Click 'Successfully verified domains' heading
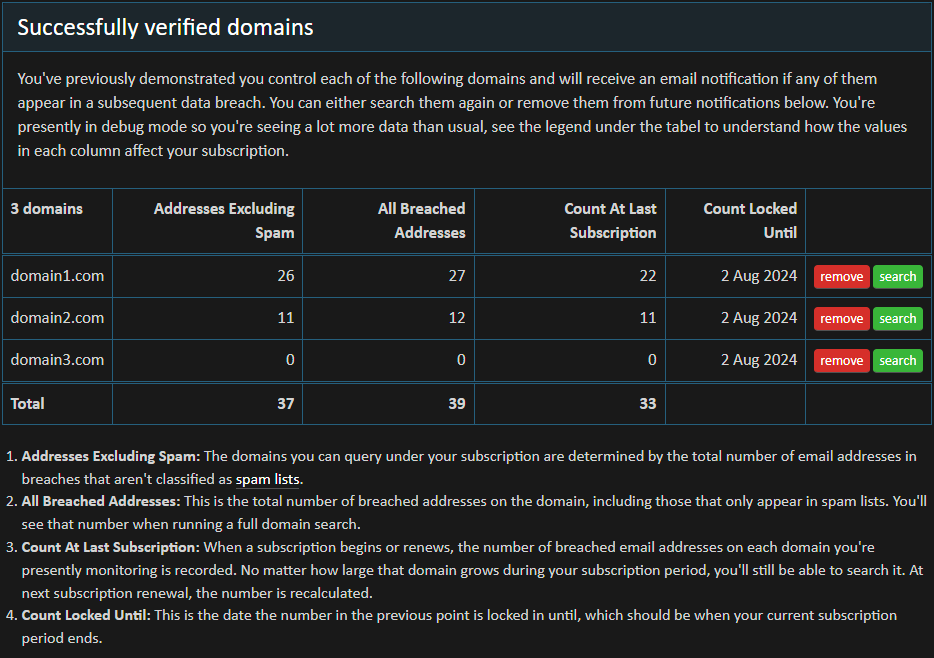This screenshot has height=658, width=934. pos(165,27)
